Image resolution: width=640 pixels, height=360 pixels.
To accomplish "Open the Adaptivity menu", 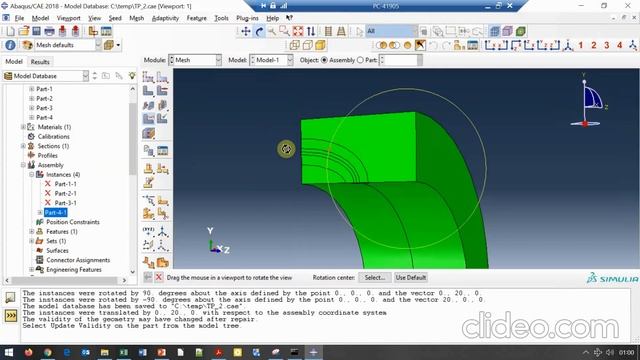I will [165, 18].
